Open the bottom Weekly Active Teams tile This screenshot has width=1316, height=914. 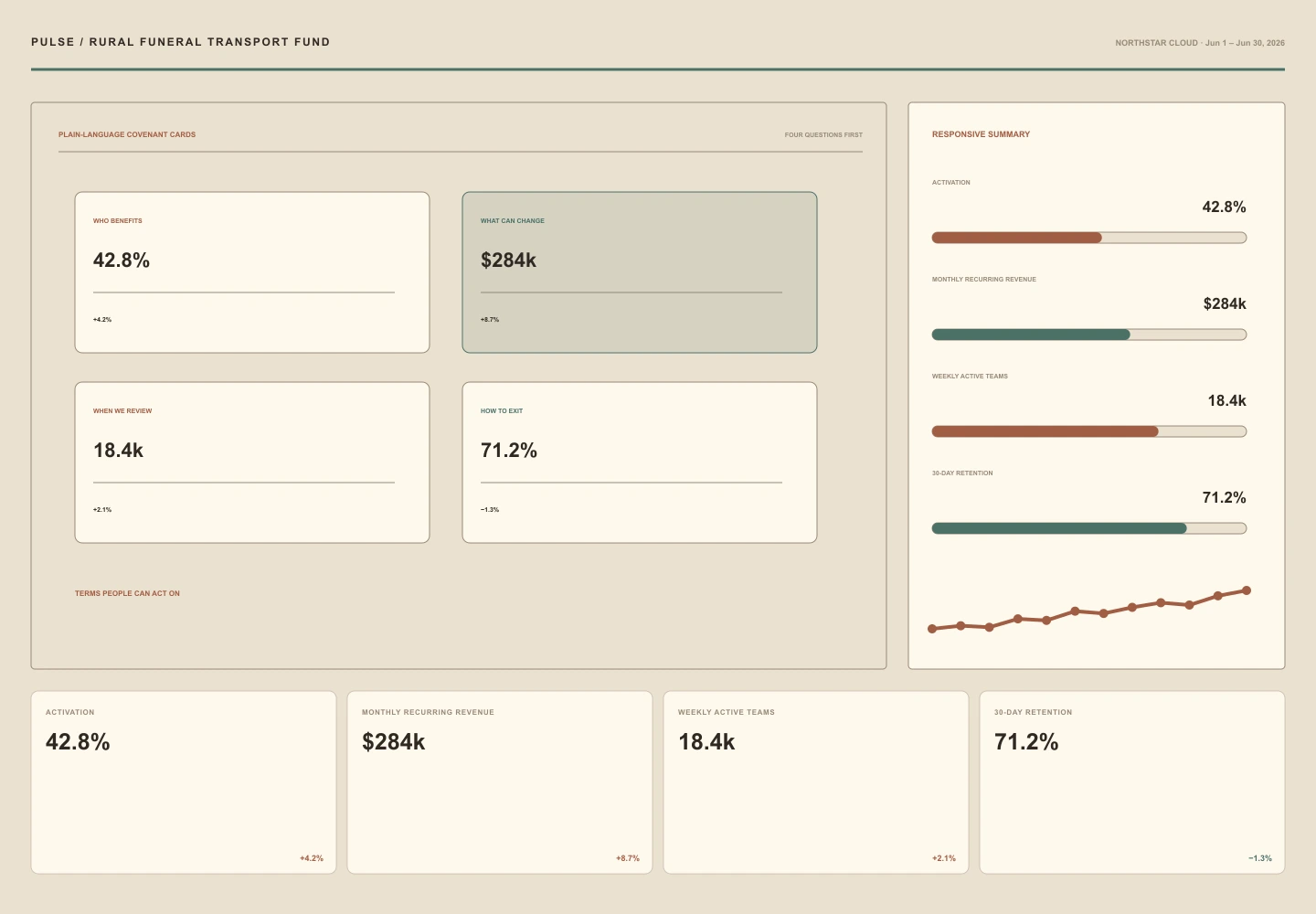pyautogui.click(x=816, y=782)
